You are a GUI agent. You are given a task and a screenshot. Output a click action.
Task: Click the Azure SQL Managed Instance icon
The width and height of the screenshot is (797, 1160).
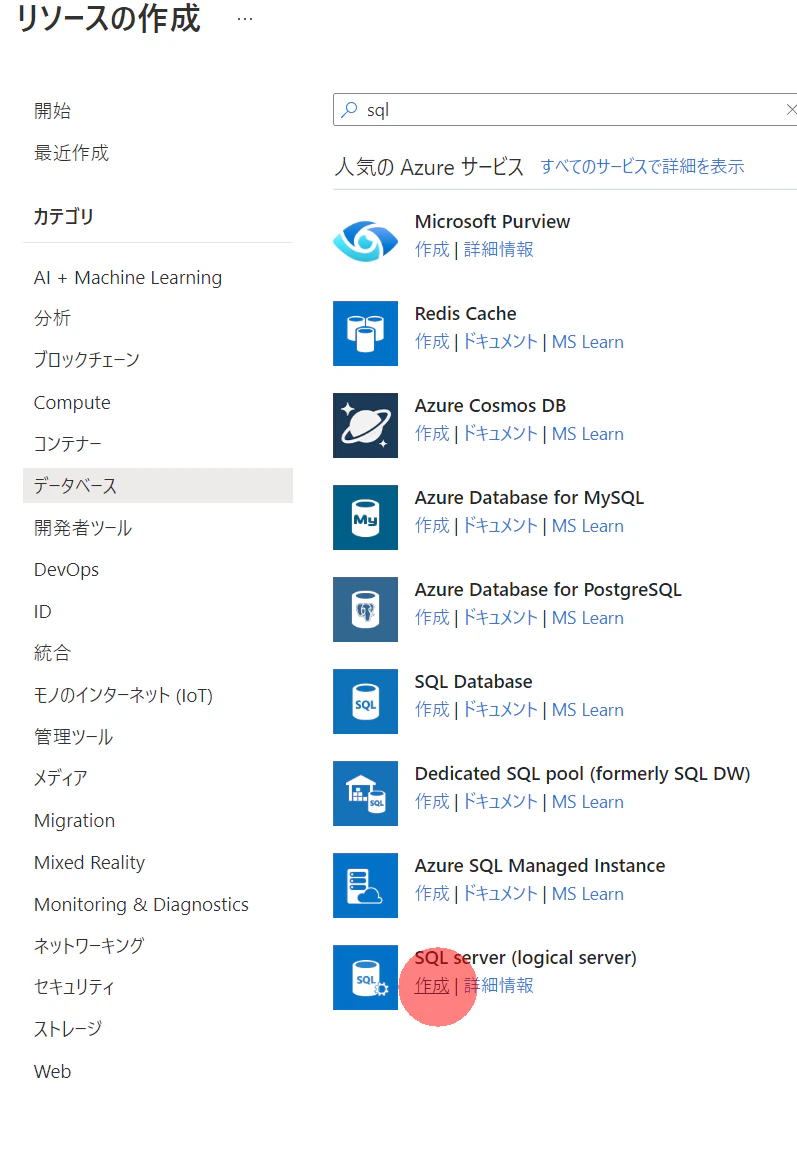point(365,885)
